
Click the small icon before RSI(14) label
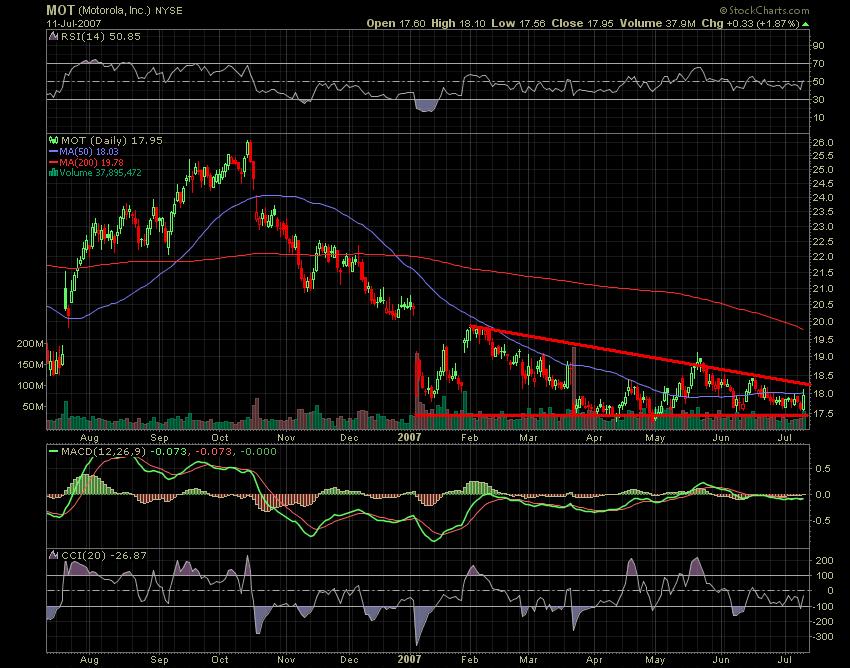[53, 36]
